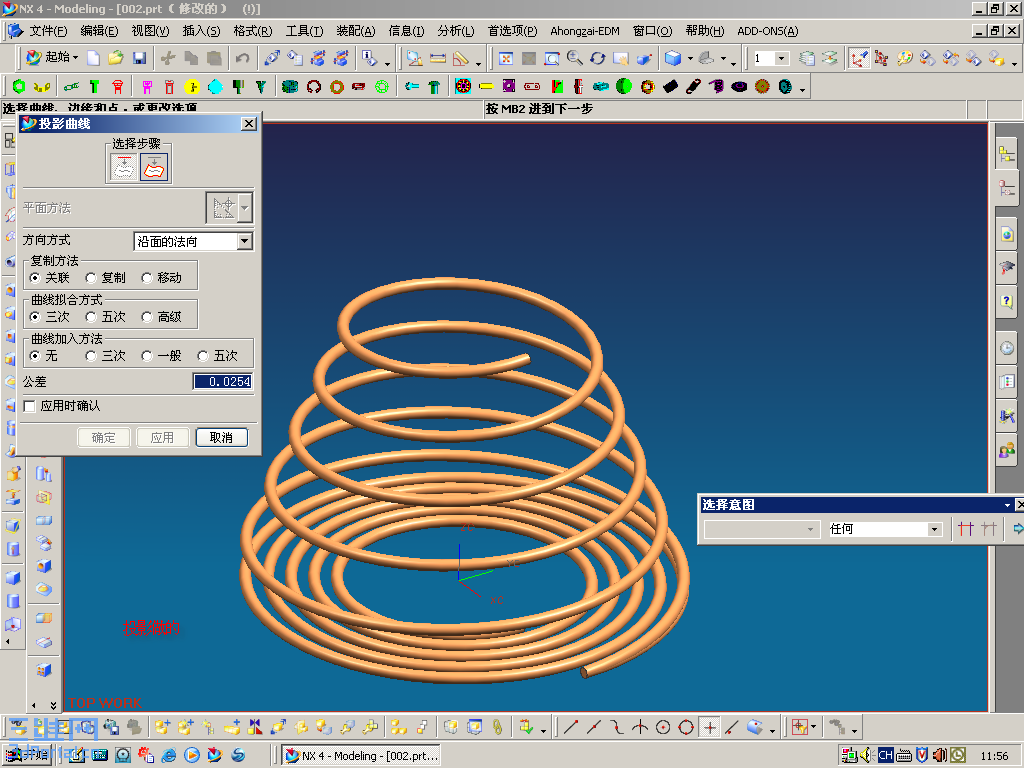Click the Windows Start button
This screenshot has width=1024, height=768.
[x=27, y=756]
